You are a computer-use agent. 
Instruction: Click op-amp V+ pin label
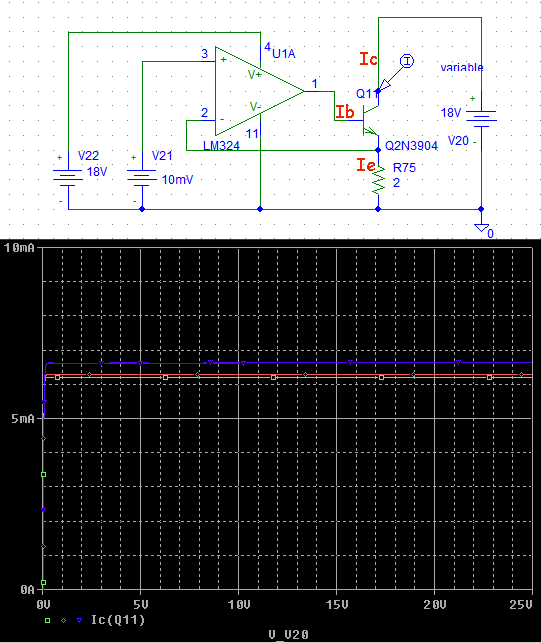[x=254, y=75]
